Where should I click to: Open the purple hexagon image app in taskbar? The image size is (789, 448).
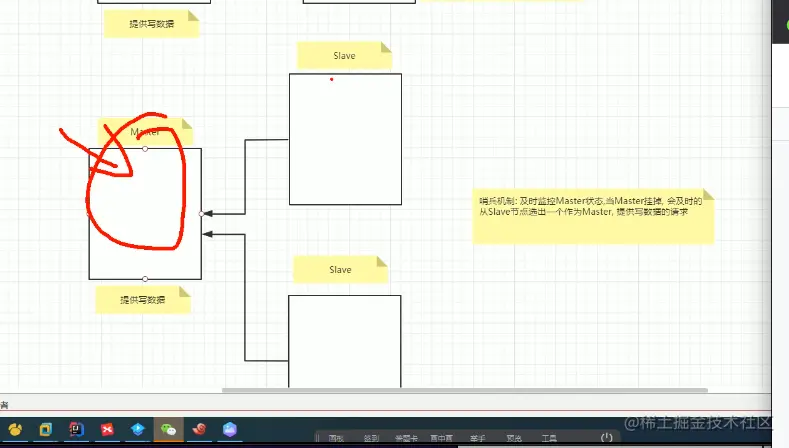click(x=230, y=429)
